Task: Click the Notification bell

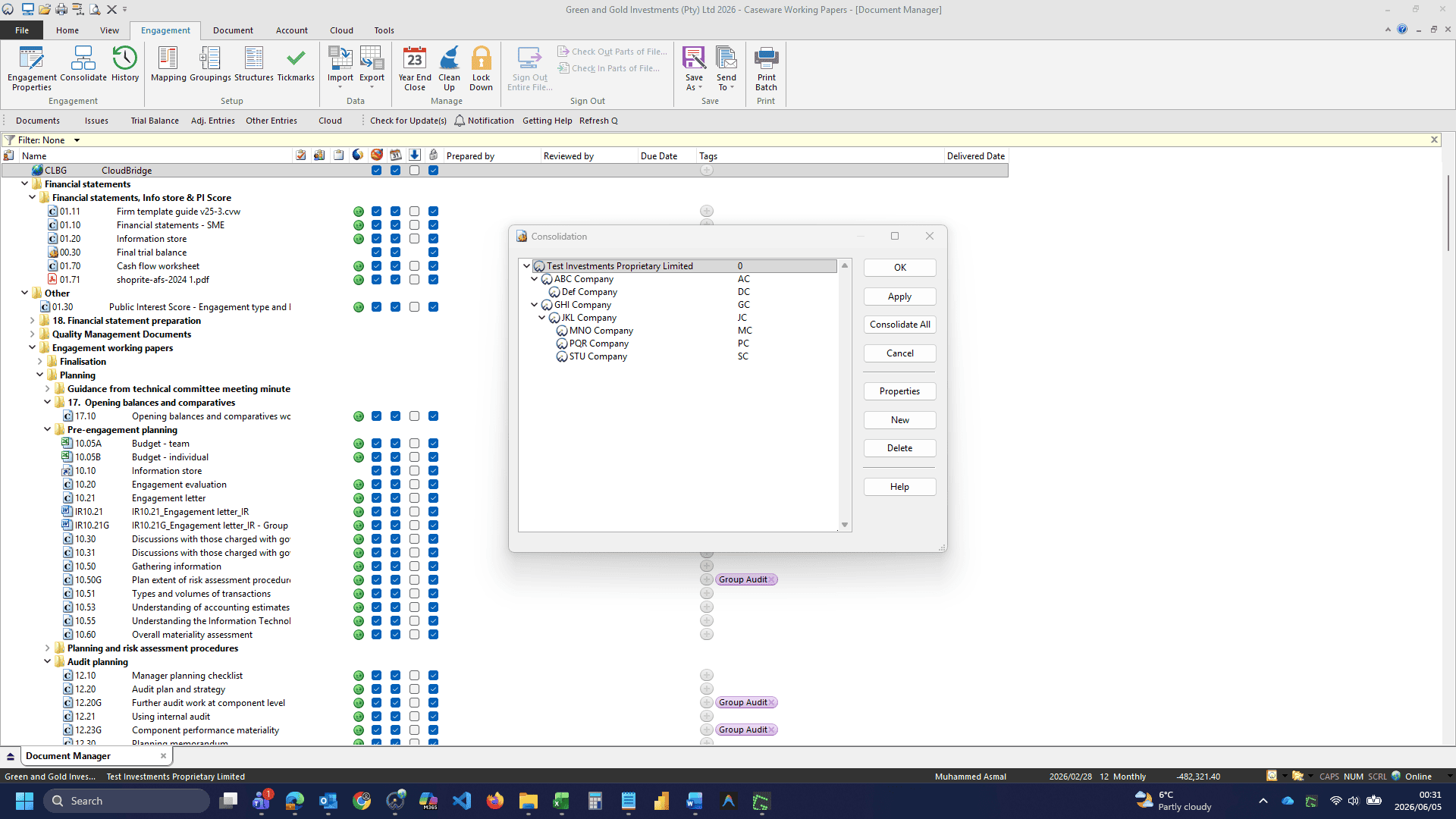Action: point(460,121)
